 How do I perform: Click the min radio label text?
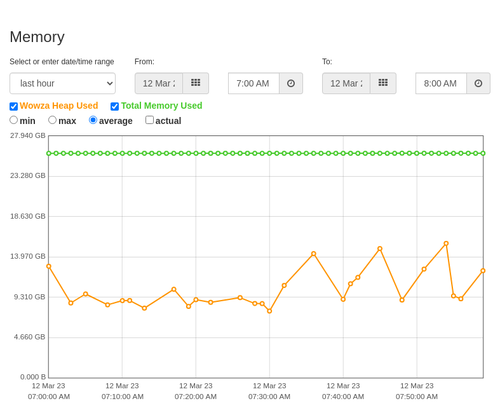pyautogui.click(x=27, y=121)
